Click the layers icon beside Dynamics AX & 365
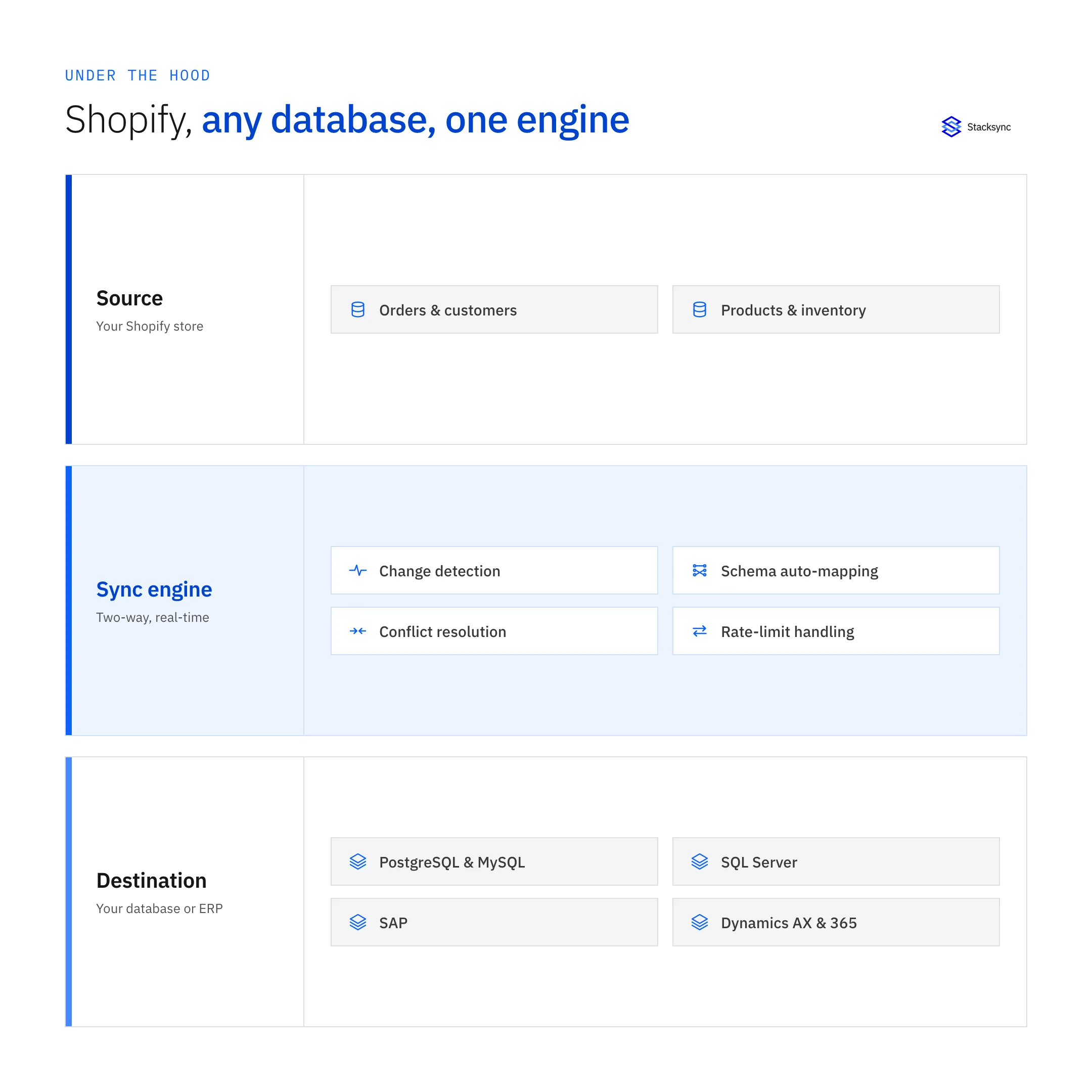The width and height of the screenshot is (1092, 1092). click(700, 922)
